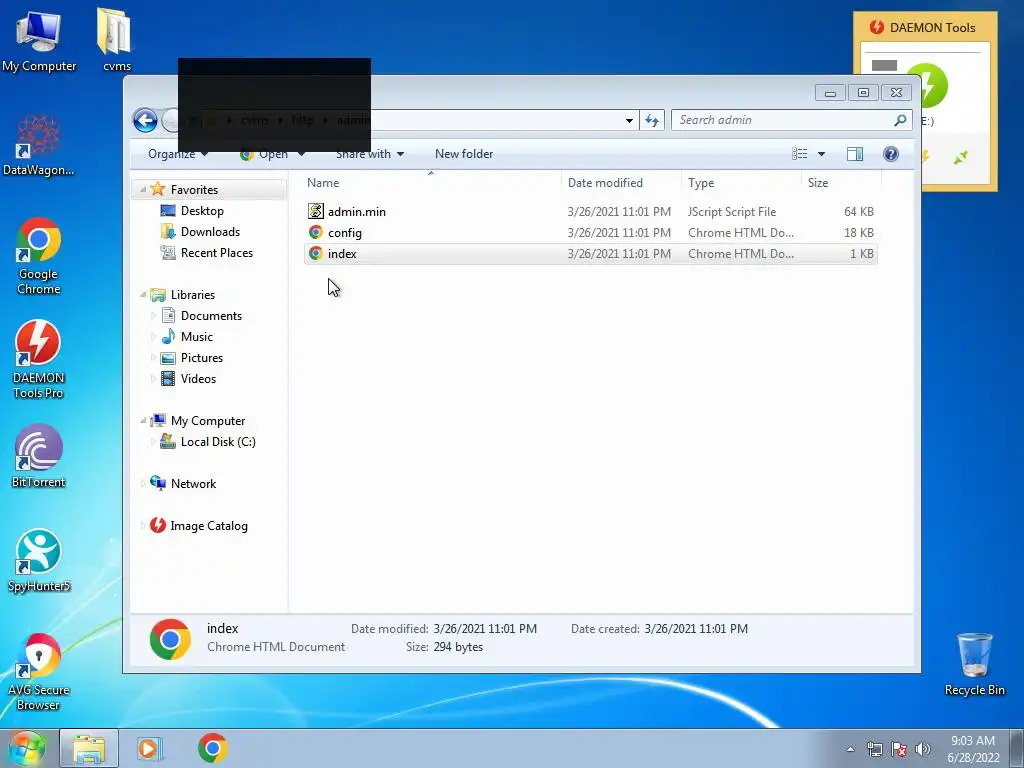
Task: Launch DataWagon desktop shortcut
Action: (x=39, y=145)
